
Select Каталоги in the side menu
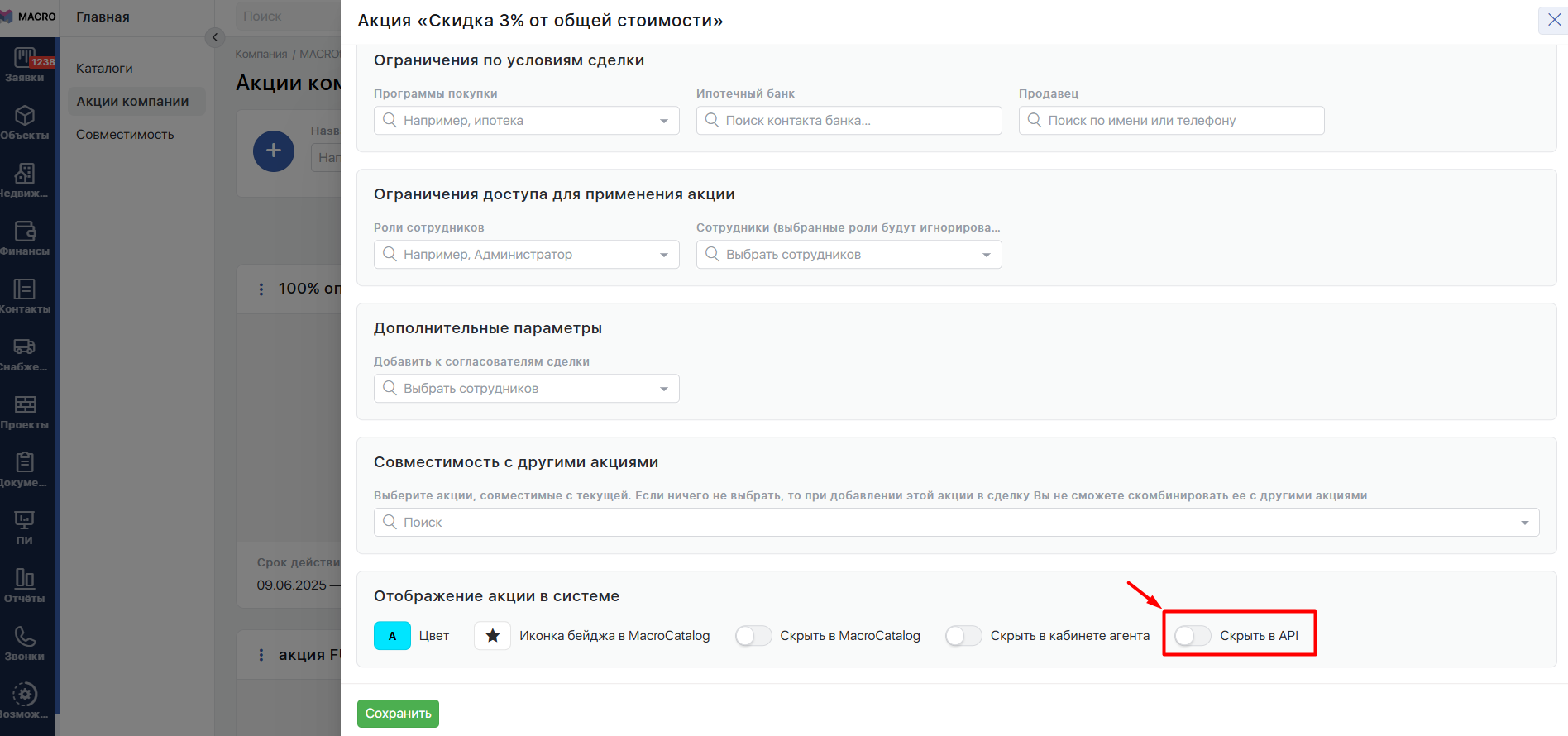click(x=104, y=69)
